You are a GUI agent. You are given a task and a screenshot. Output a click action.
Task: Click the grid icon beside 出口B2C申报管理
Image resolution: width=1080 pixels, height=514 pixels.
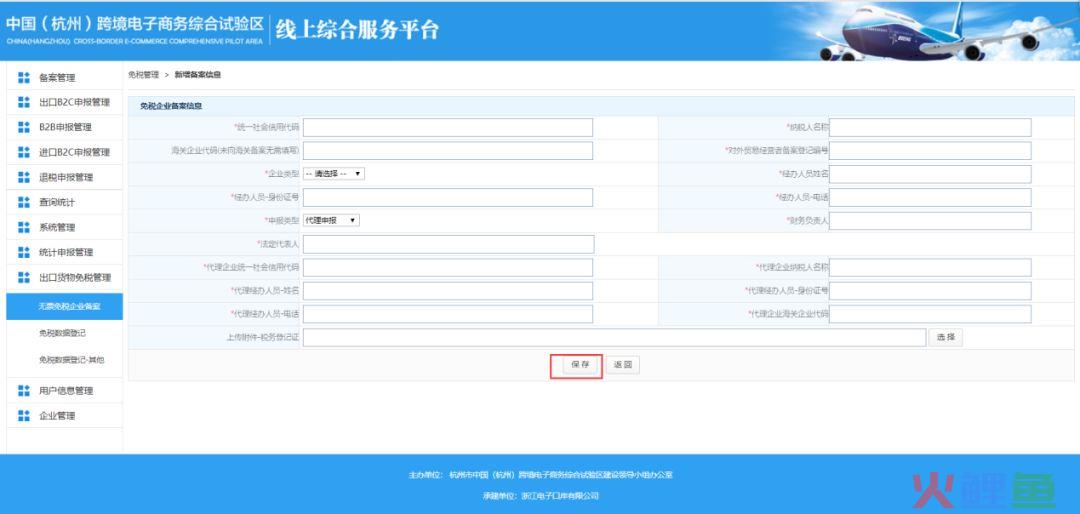24,102
